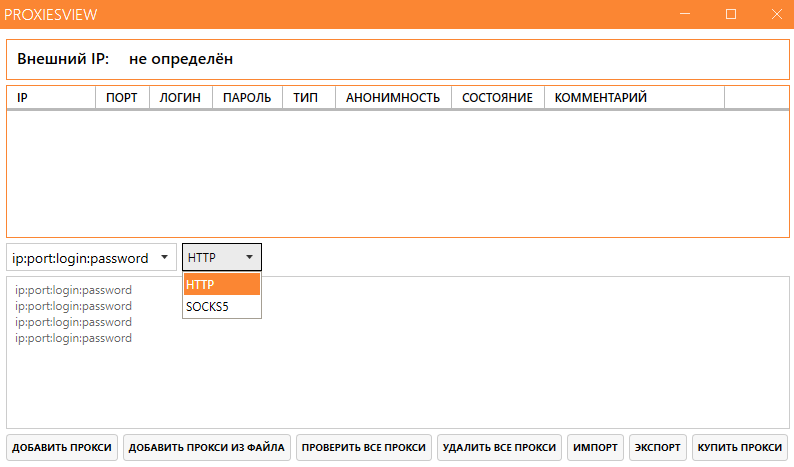Collapse the HTTP proxy type combo box
This screenshot has height=467, width=794.
[x=222, y=257]
